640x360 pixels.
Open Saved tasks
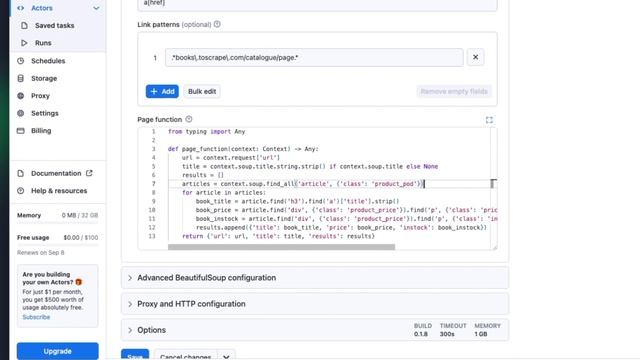54,25
